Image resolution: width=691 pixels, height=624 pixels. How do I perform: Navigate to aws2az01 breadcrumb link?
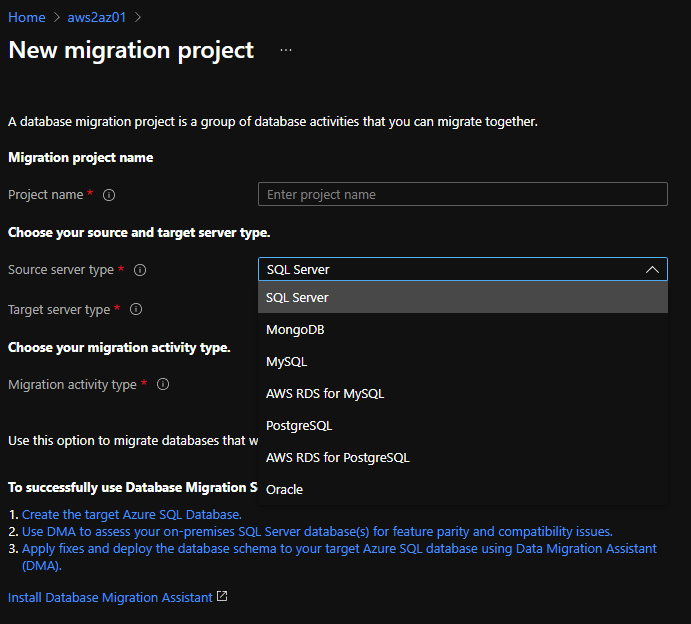95,18
